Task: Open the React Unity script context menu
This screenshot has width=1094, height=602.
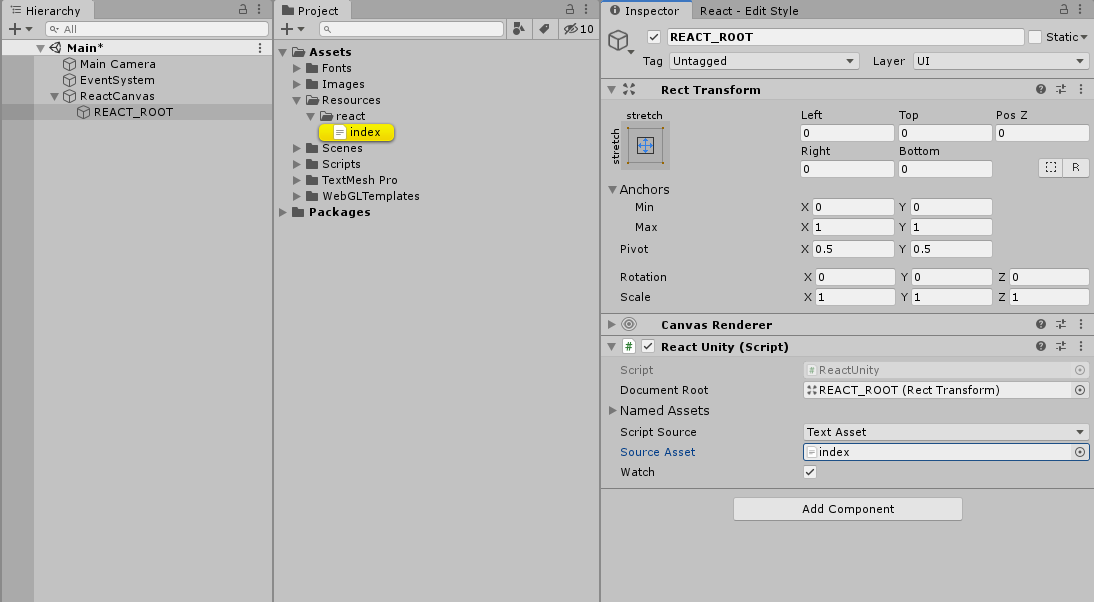Action: (1080, 346)
